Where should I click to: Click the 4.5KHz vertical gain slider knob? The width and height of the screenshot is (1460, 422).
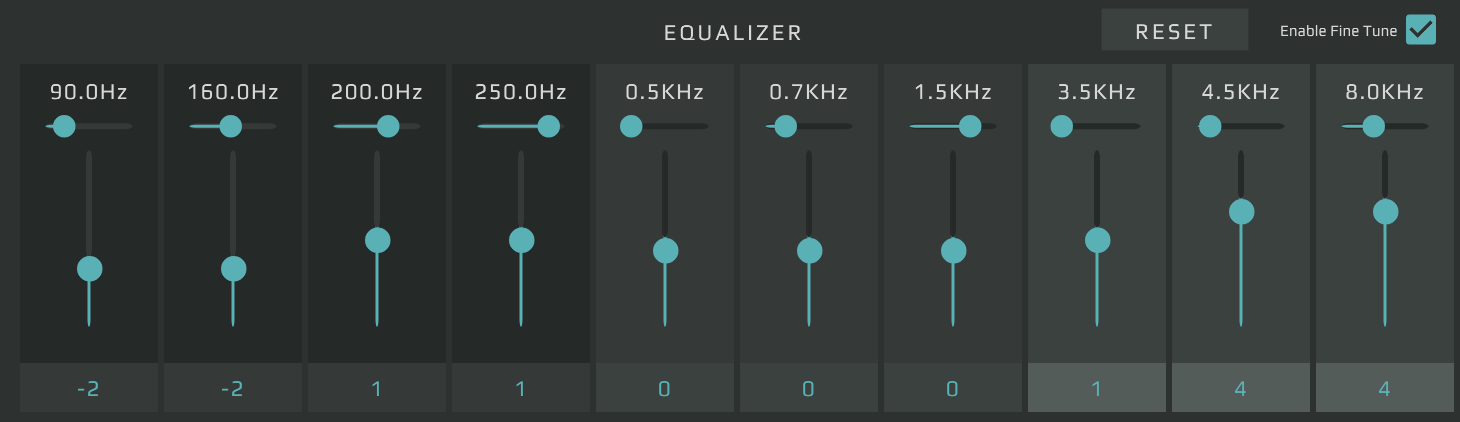[x=1241, y=212]
